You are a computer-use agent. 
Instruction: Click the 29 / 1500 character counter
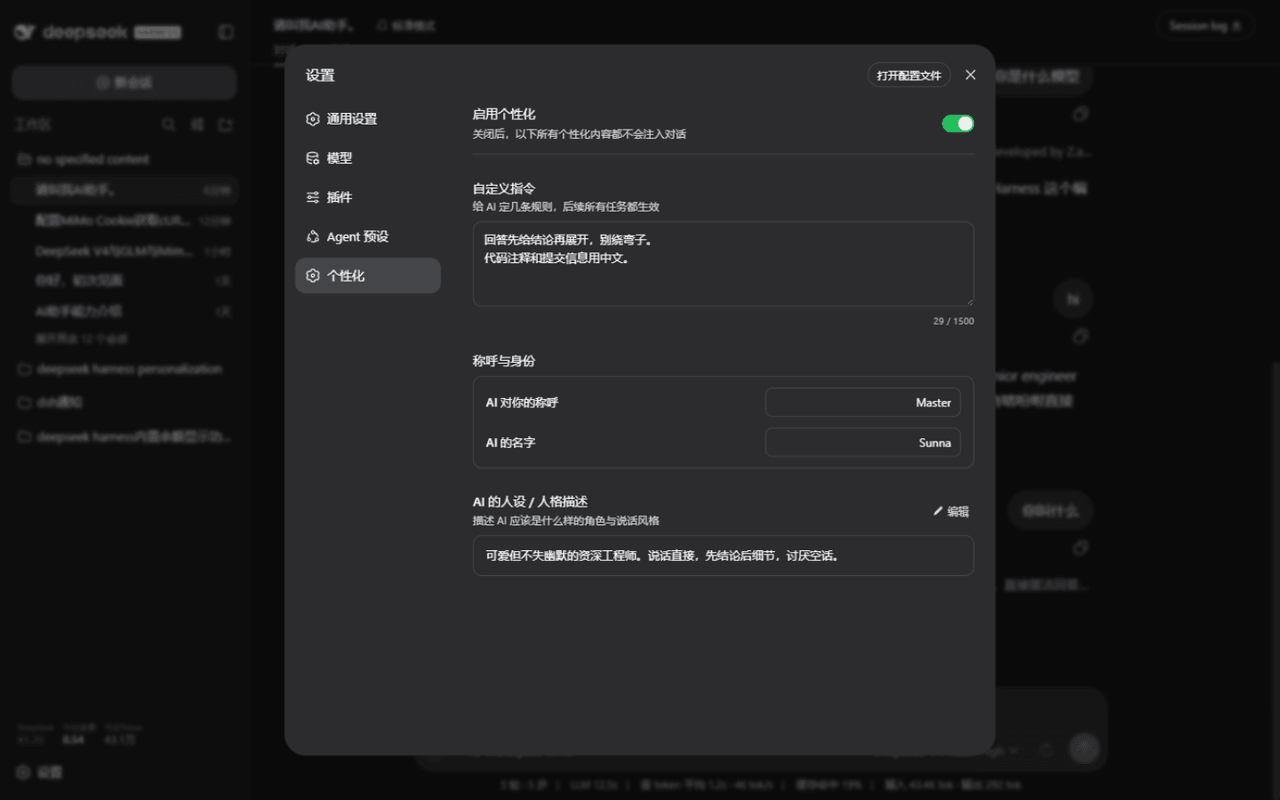coord(953,321)
